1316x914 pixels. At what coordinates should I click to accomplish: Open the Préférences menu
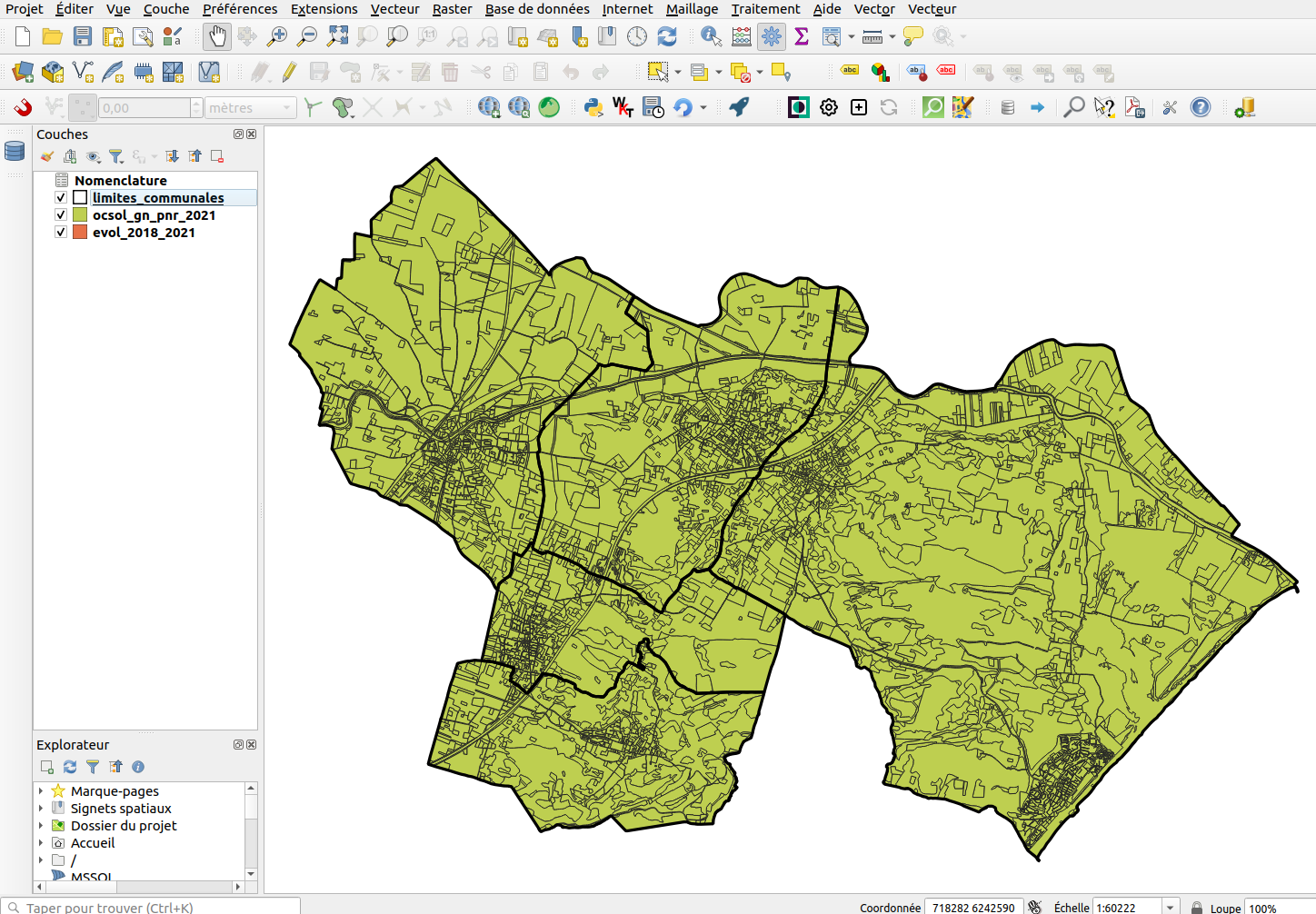pos(240,9)
